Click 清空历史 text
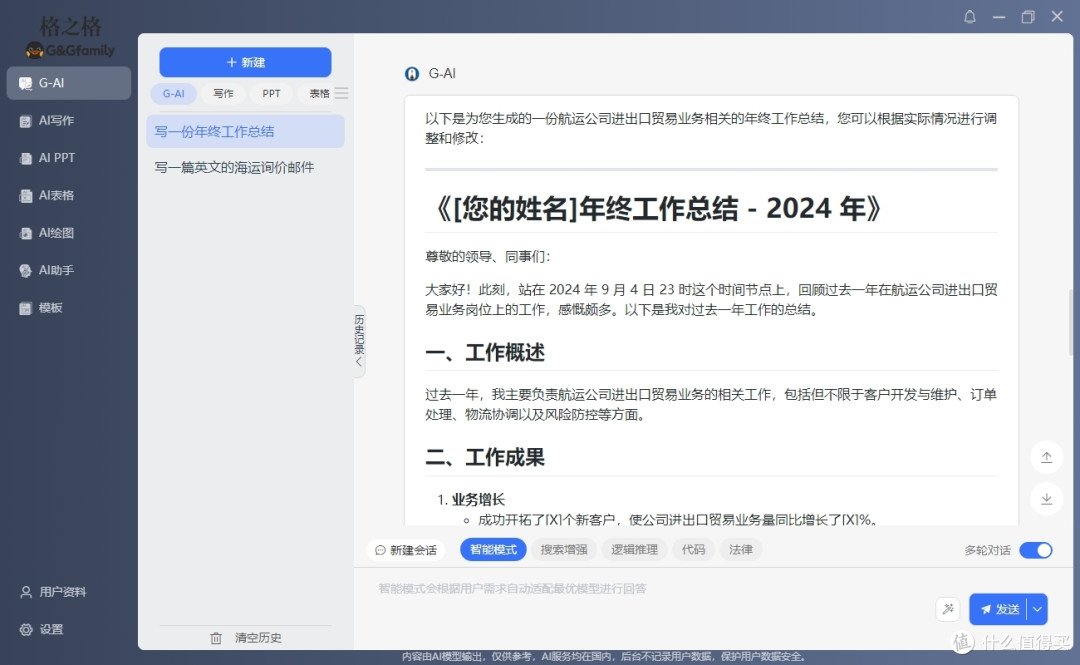This screenshot has height=665, width=1080. 258,638
